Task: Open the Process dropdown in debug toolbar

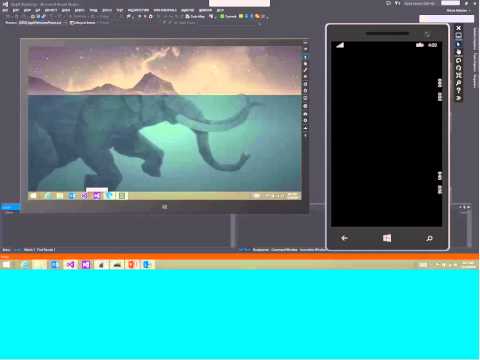Action: [39, 23]
